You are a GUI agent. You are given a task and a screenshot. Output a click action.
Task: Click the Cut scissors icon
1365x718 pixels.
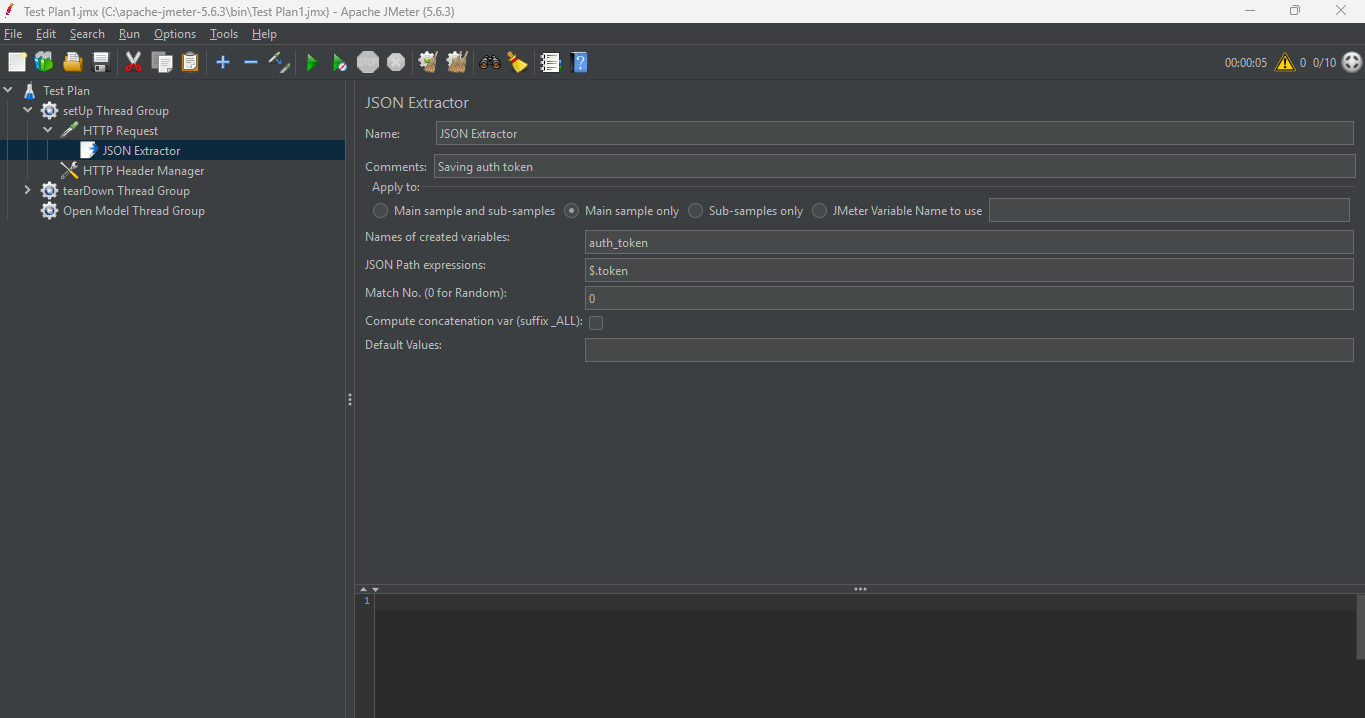133,62
